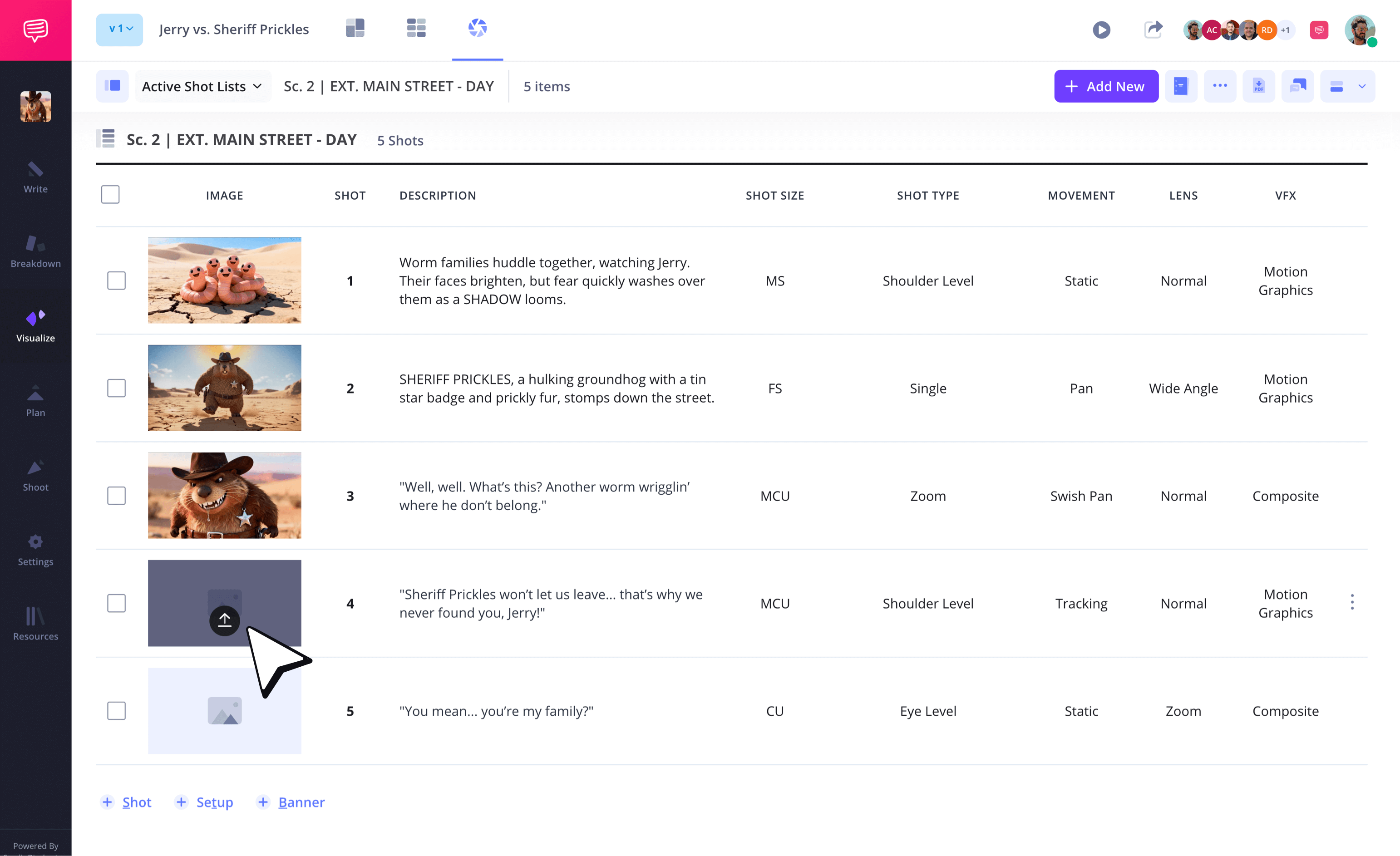This screenshot has height=856, width=1400.
Task: Click the Banner link at bottom
Action: click(x=301, y=802)
